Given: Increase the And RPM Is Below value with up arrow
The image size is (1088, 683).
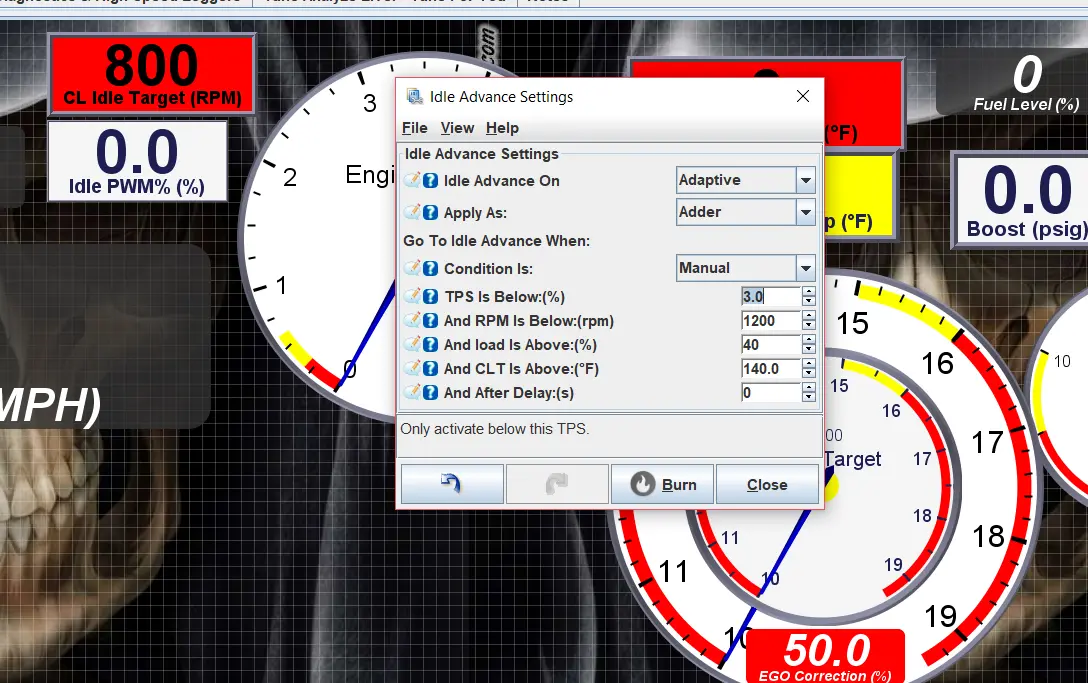Looking at the screenshot, I should [808, 316].
